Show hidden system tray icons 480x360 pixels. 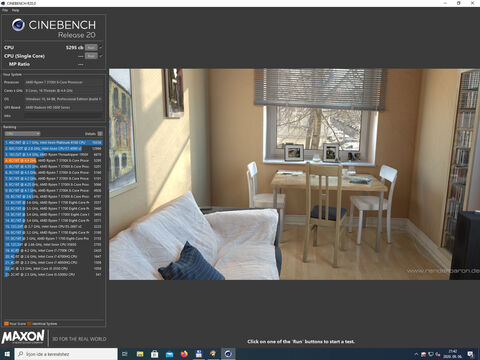click(416, 354)
